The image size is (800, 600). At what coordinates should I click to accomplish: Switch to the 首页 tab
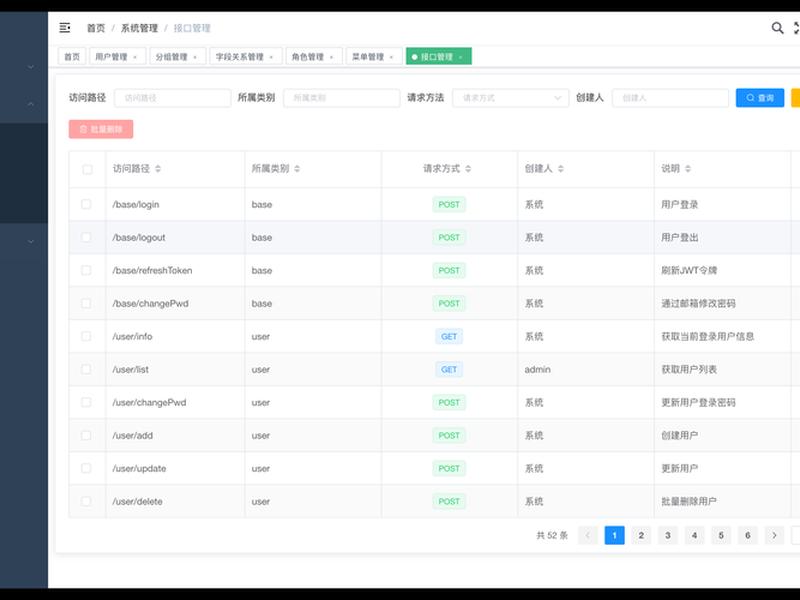click(x=72, y=57)
